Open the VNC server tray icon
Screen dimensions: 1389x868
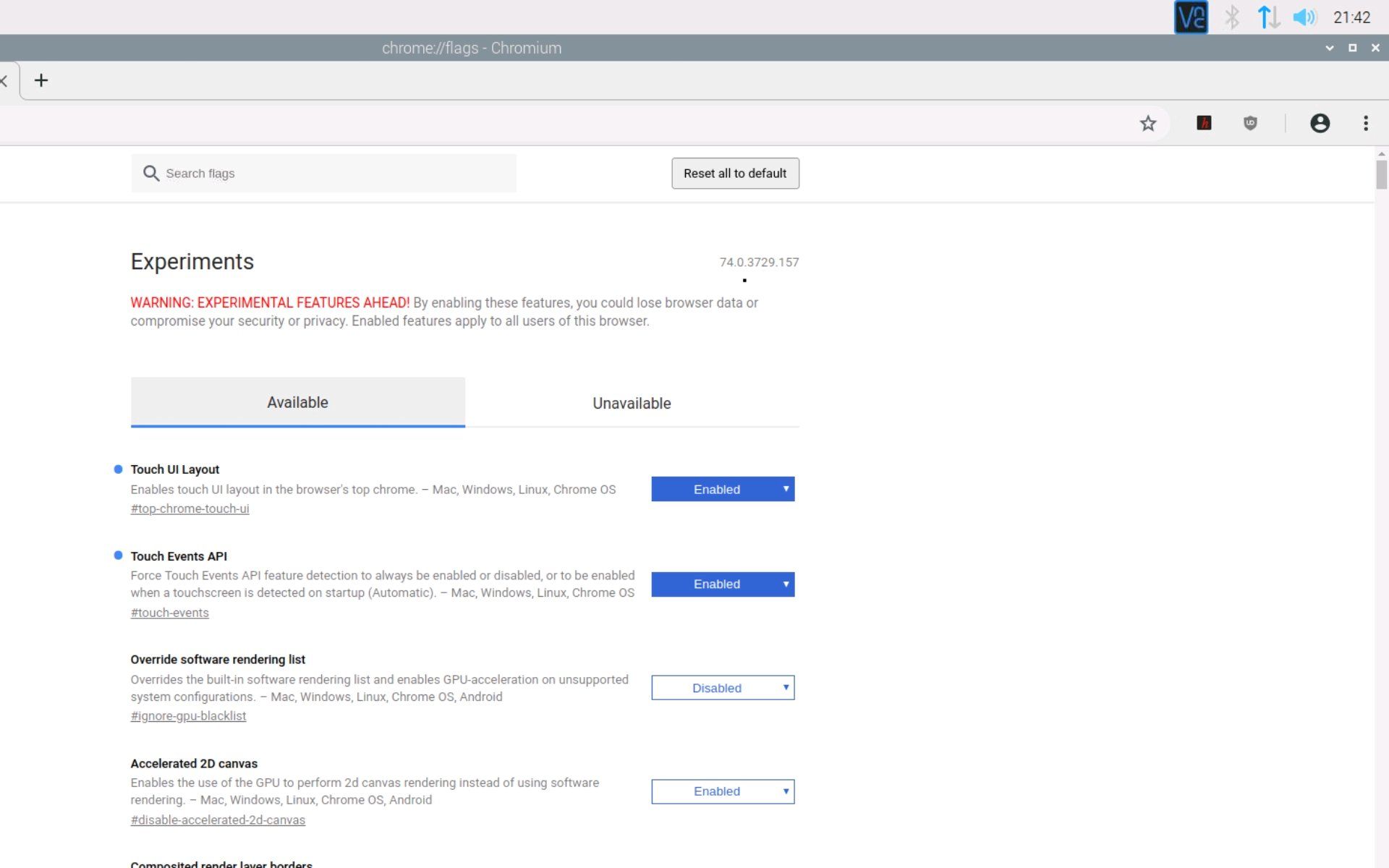[1191, 17]
